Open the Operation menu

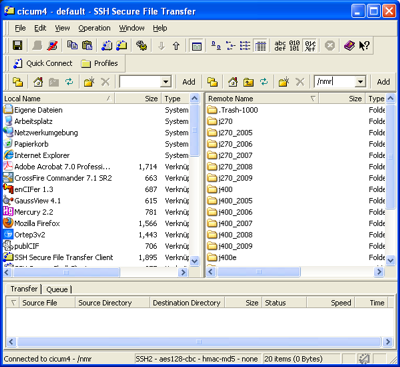click(94, 28)
